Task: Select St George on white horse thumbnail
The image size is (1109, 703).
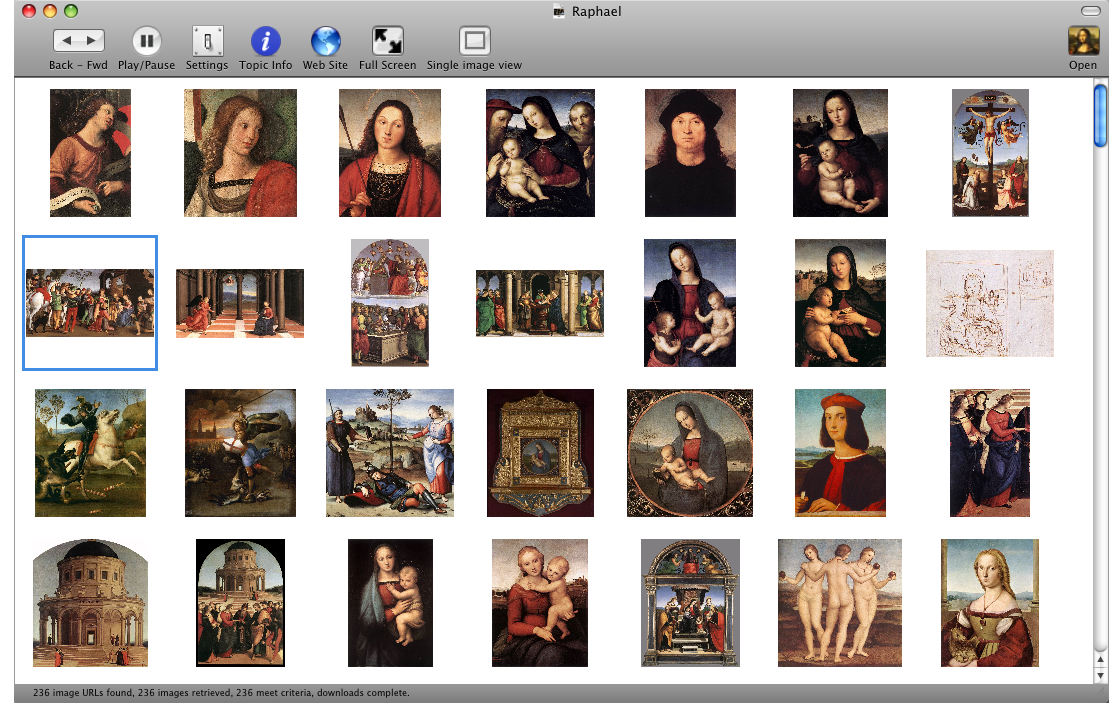Action: click(91, 453)
